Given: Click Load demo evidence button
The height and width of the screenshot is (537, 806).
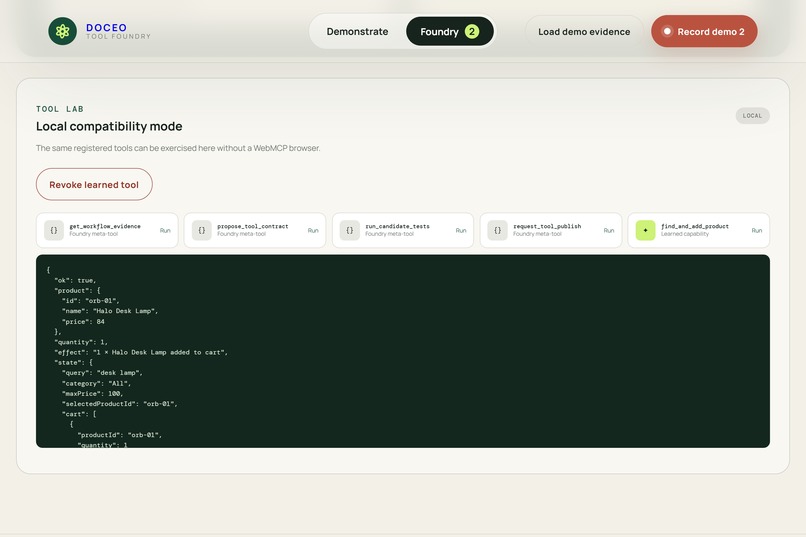Looking at the screenshot, I should coord(584,31).
